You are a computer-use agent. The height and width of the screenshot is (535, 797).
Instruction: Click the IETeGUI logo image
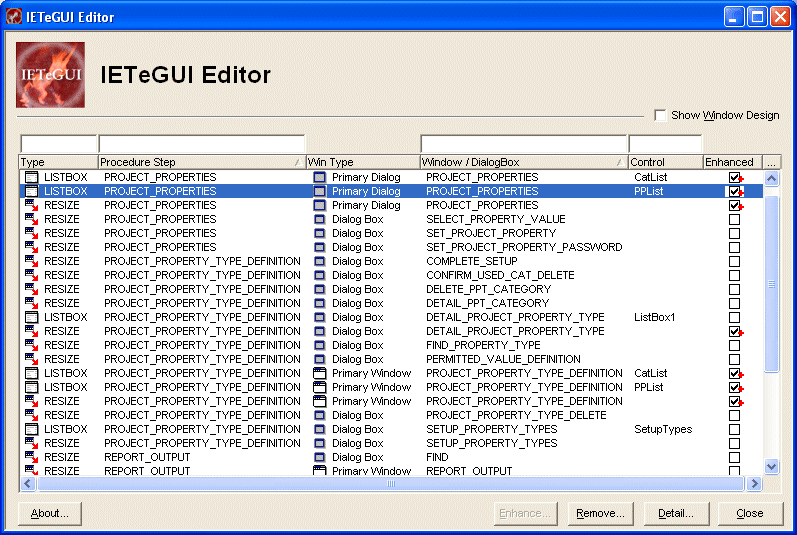pyautogui.click(x=50, y=75)
